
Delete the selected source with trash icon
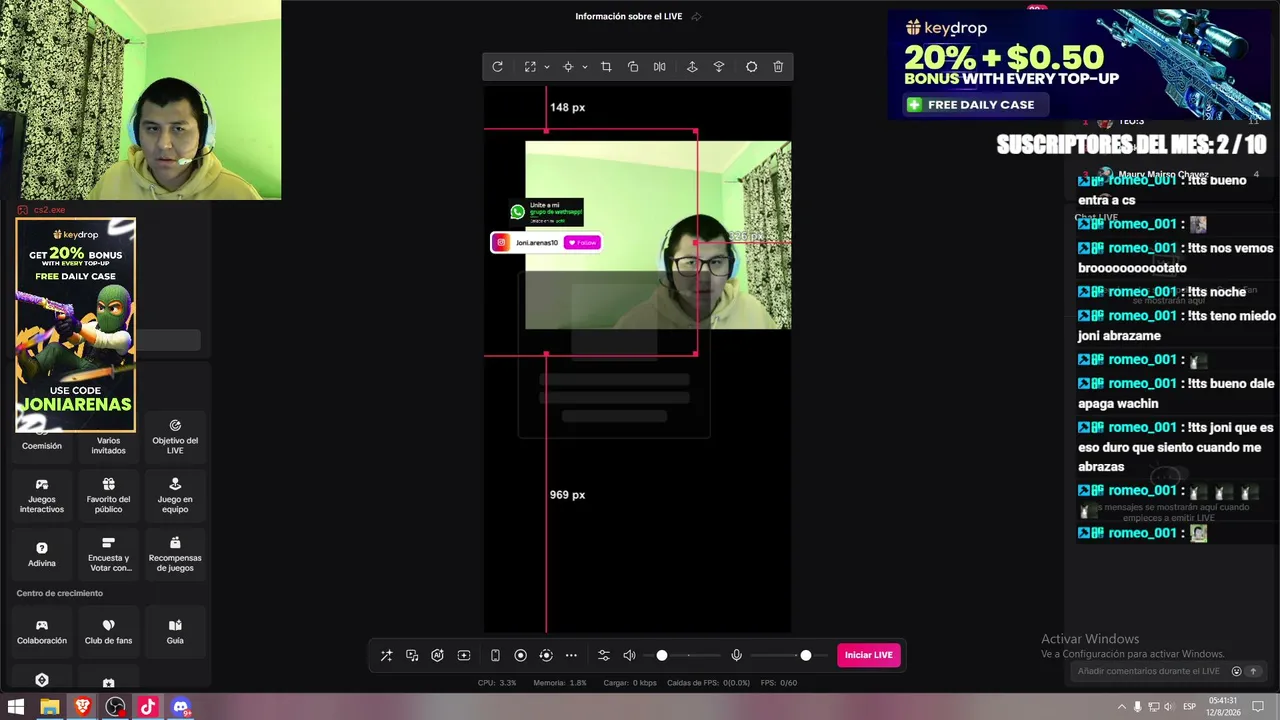tap(779, 67)
